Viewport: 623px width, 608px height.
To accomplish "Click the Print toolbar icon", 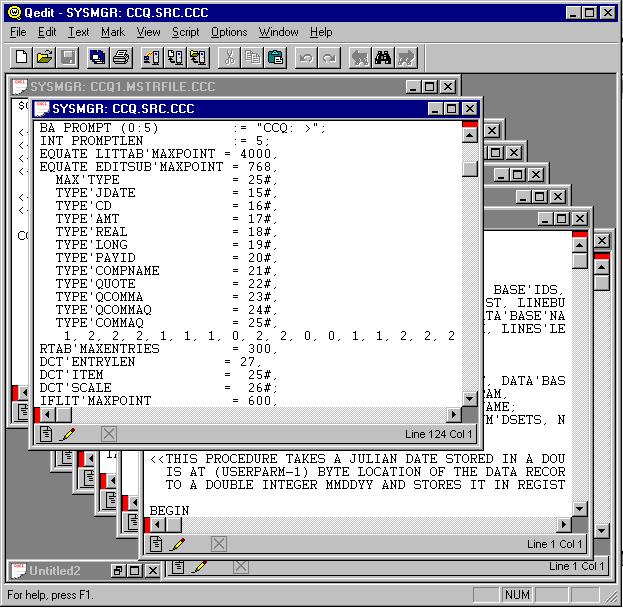I will (121, 58).
